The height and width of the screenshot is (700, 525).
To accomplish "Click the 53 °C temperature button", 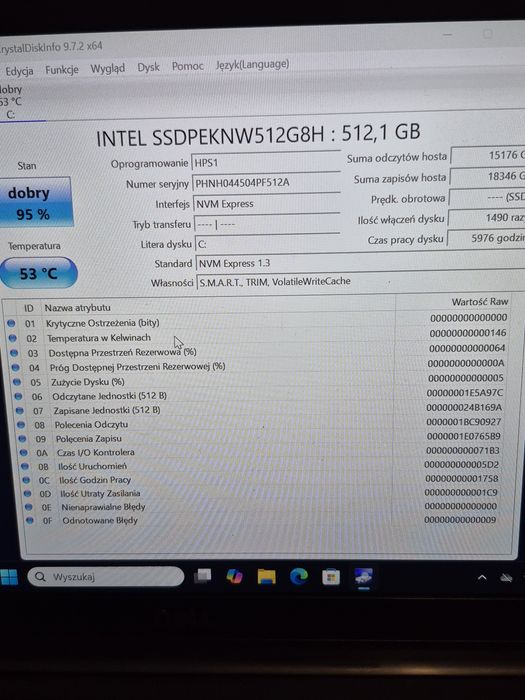I will (x=38, y=273).
